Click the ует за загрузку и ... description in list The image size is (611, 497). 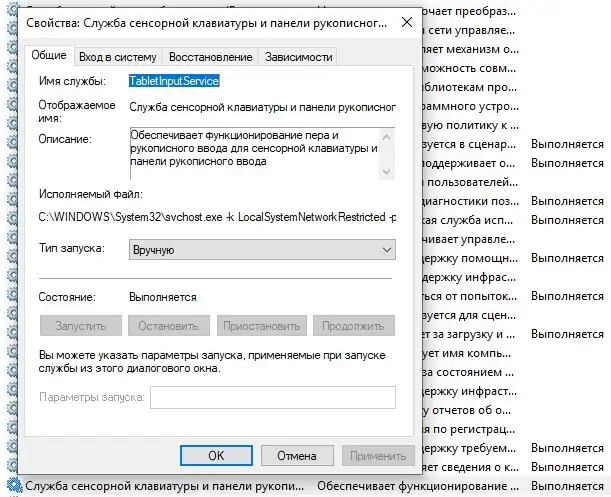(x=469, y=334)
